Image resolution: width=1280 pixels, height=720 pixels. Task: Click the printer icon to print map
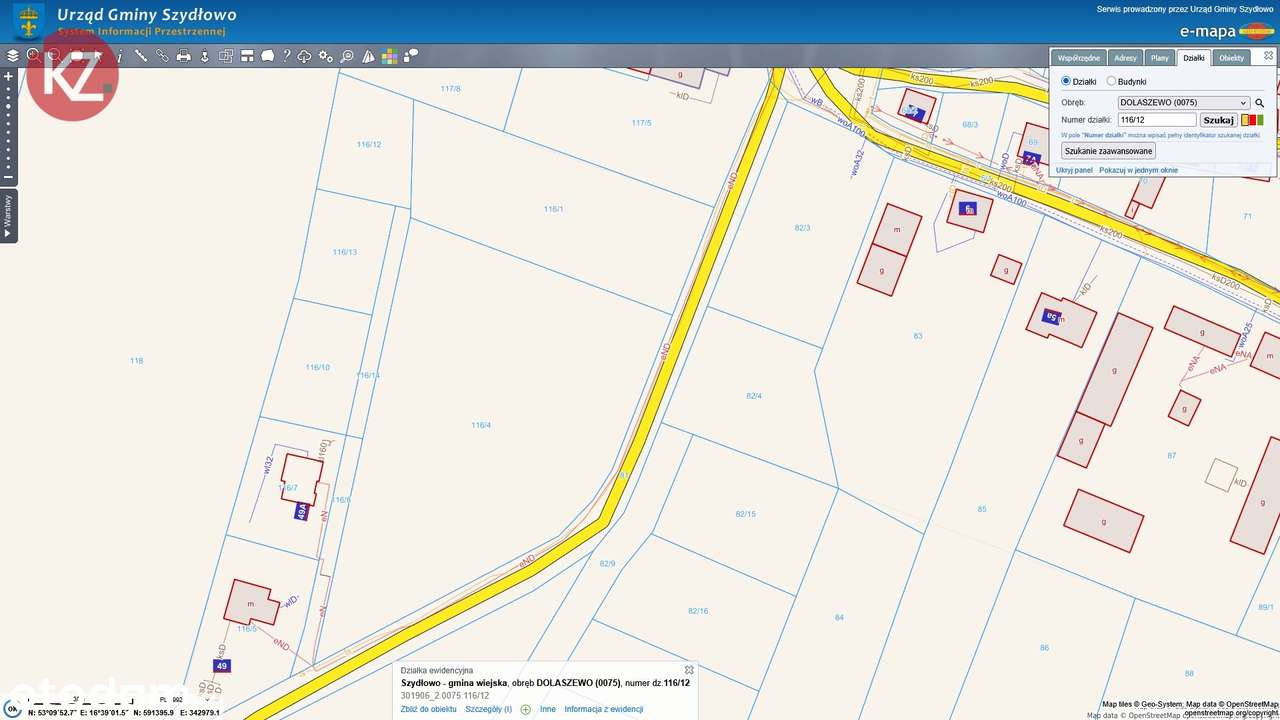[184, 56]
